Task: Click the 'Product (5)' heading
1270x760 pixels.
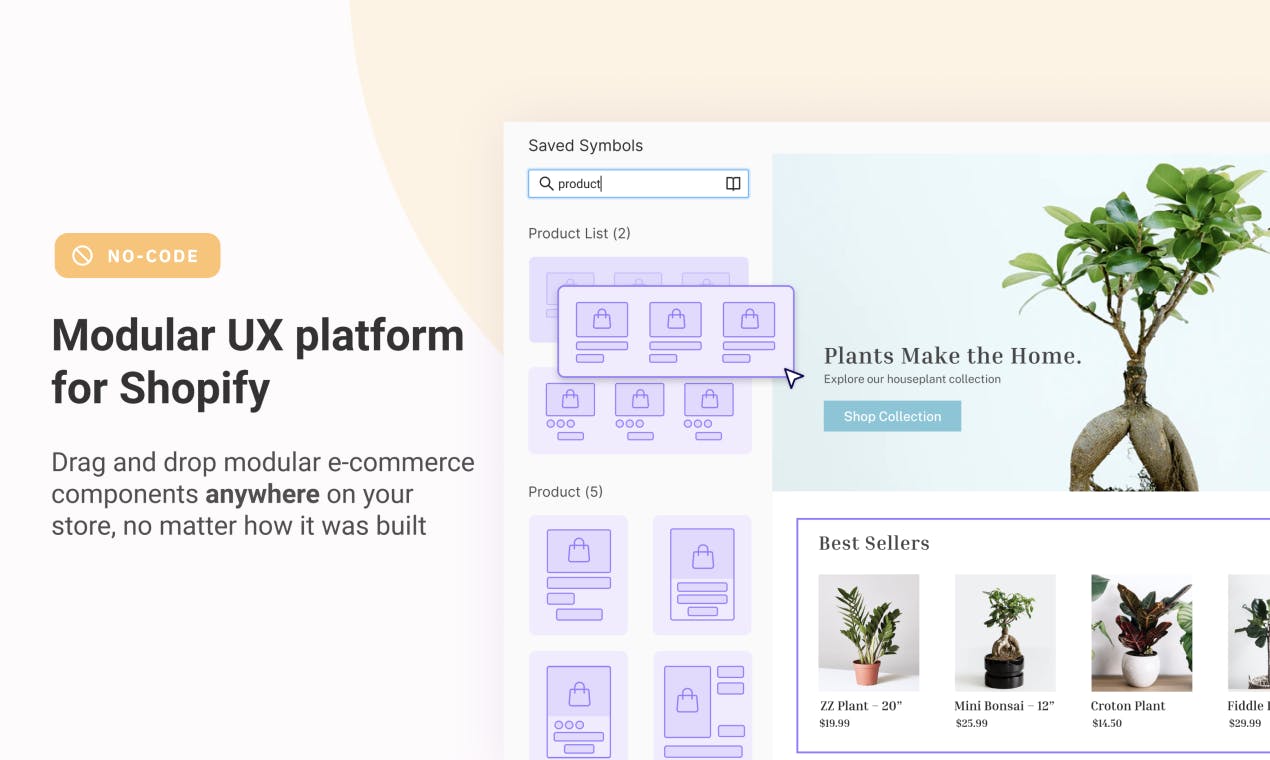Action: pyautogui.click(x=565, y=492)
